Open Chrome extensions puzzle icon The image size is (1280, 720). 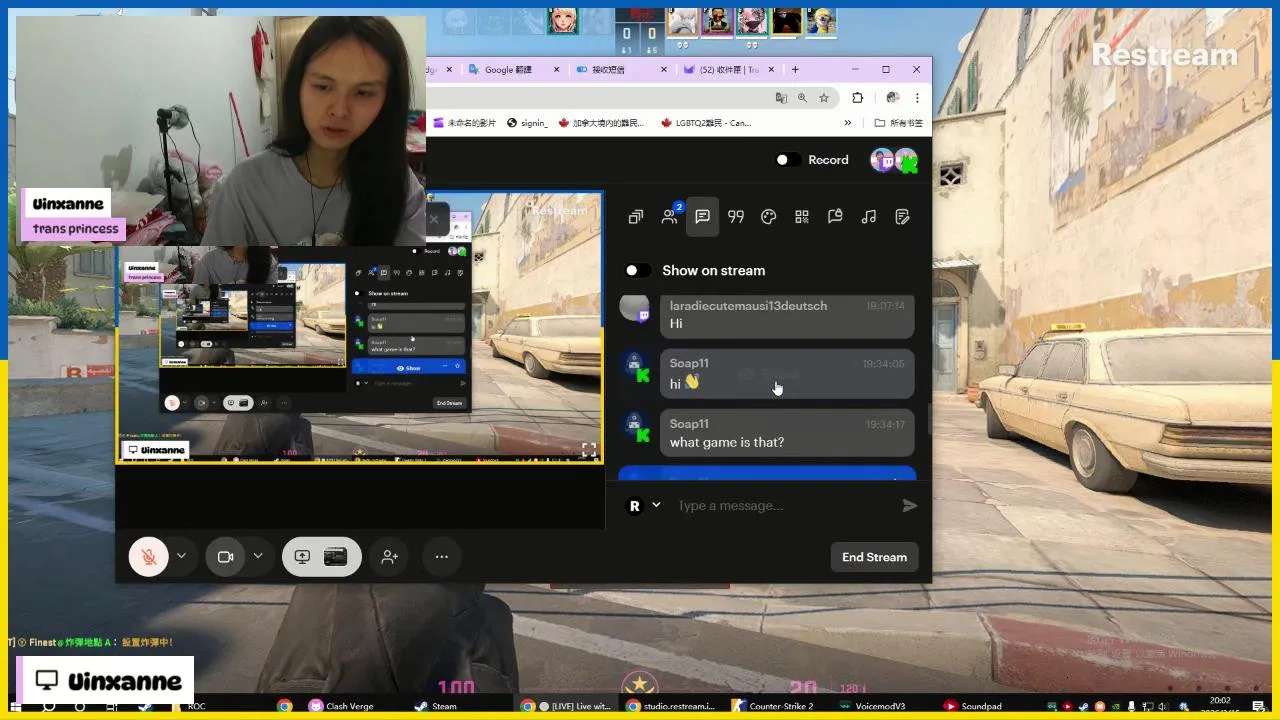click(857, 98)
